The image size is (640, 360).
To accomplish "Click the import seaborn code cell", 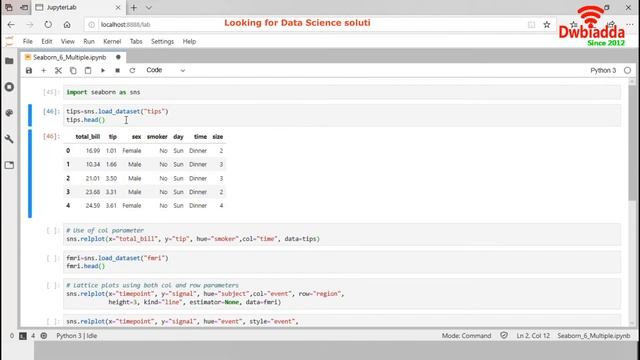I will click(342, 92).
